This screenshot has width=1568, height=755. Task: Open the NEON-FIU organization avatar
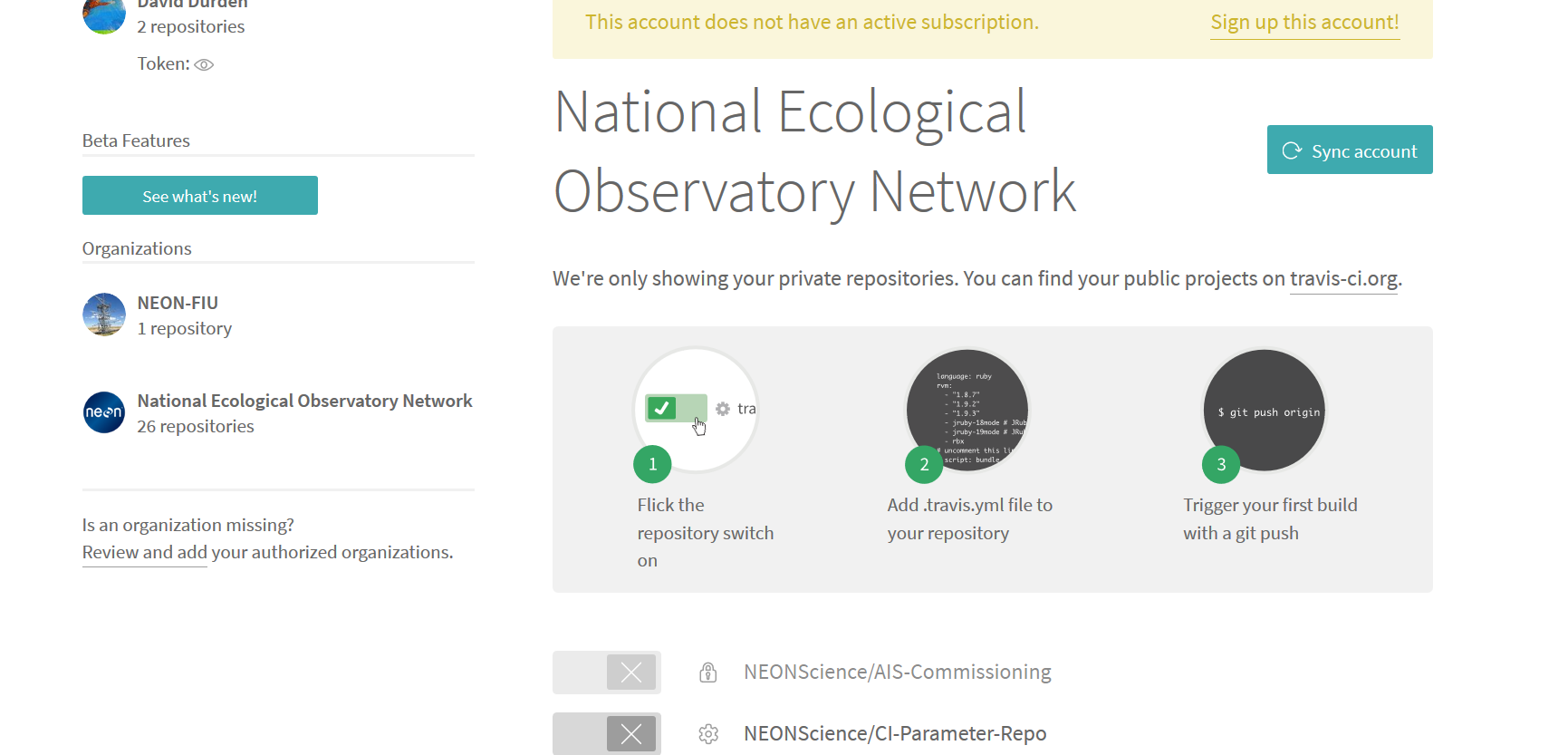[104, 315]
